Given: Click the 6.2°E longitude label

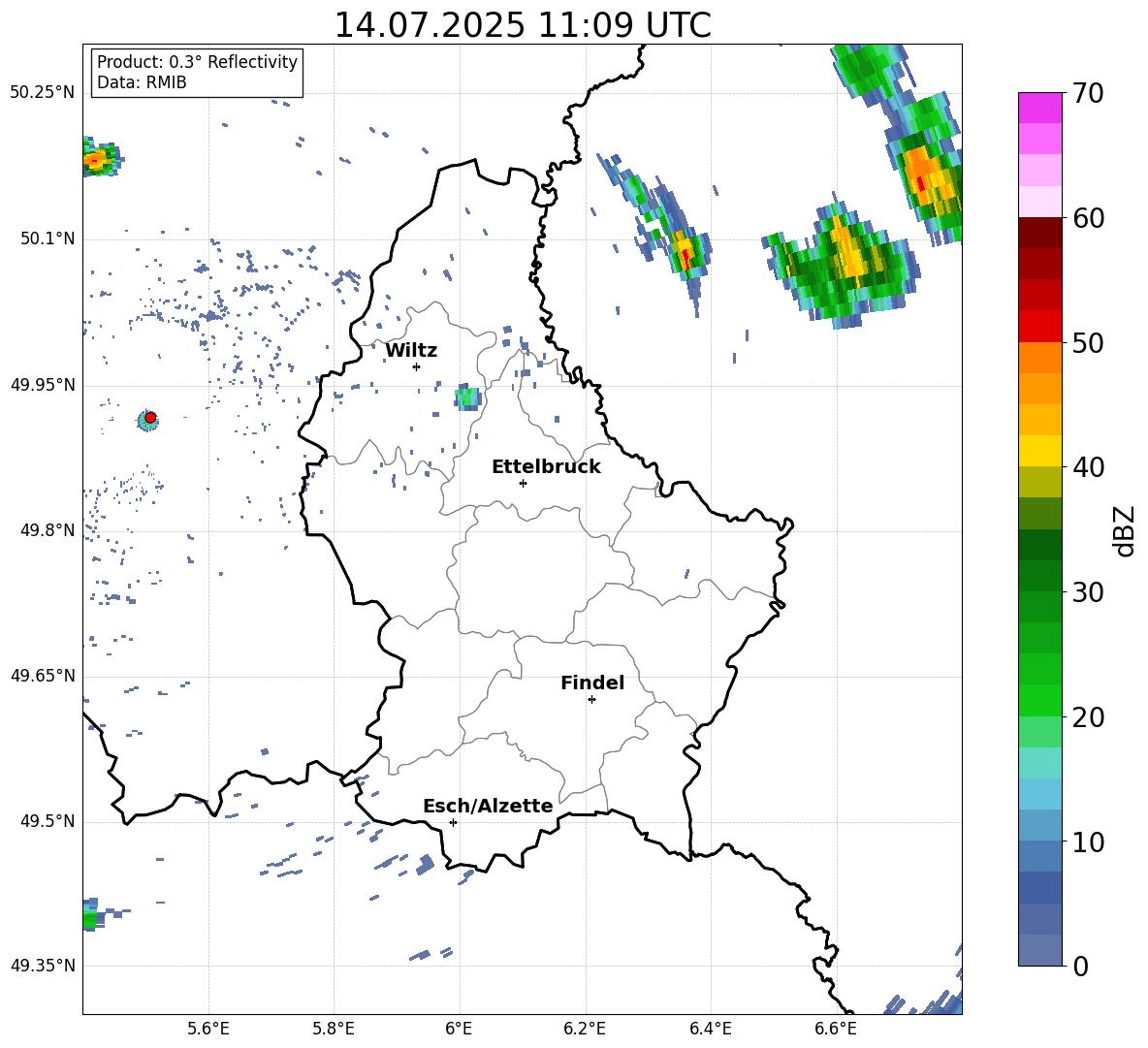Looking at the screenshot, I should coord(585,1029).
